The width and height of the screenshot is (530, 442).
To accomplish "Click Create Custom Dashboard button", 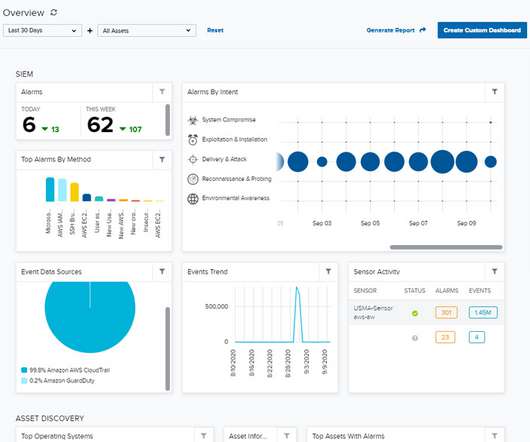I will (x=482, y=30).
